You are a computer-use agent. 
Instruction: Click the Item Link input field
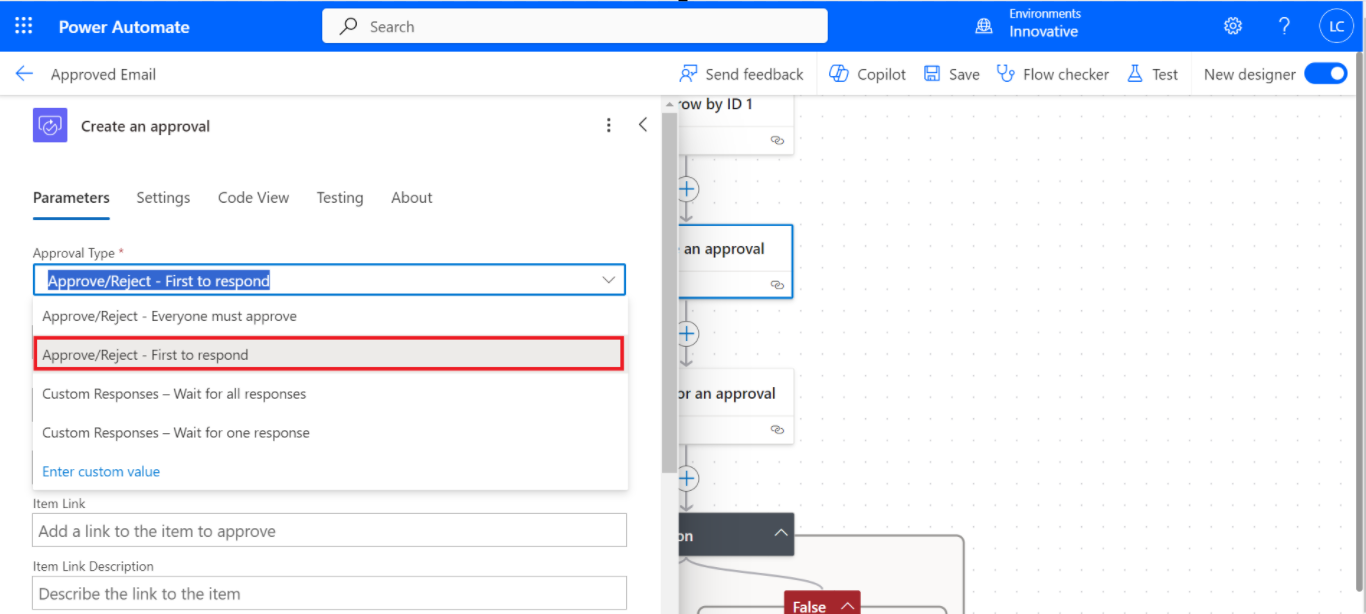(x=329, y=531)
